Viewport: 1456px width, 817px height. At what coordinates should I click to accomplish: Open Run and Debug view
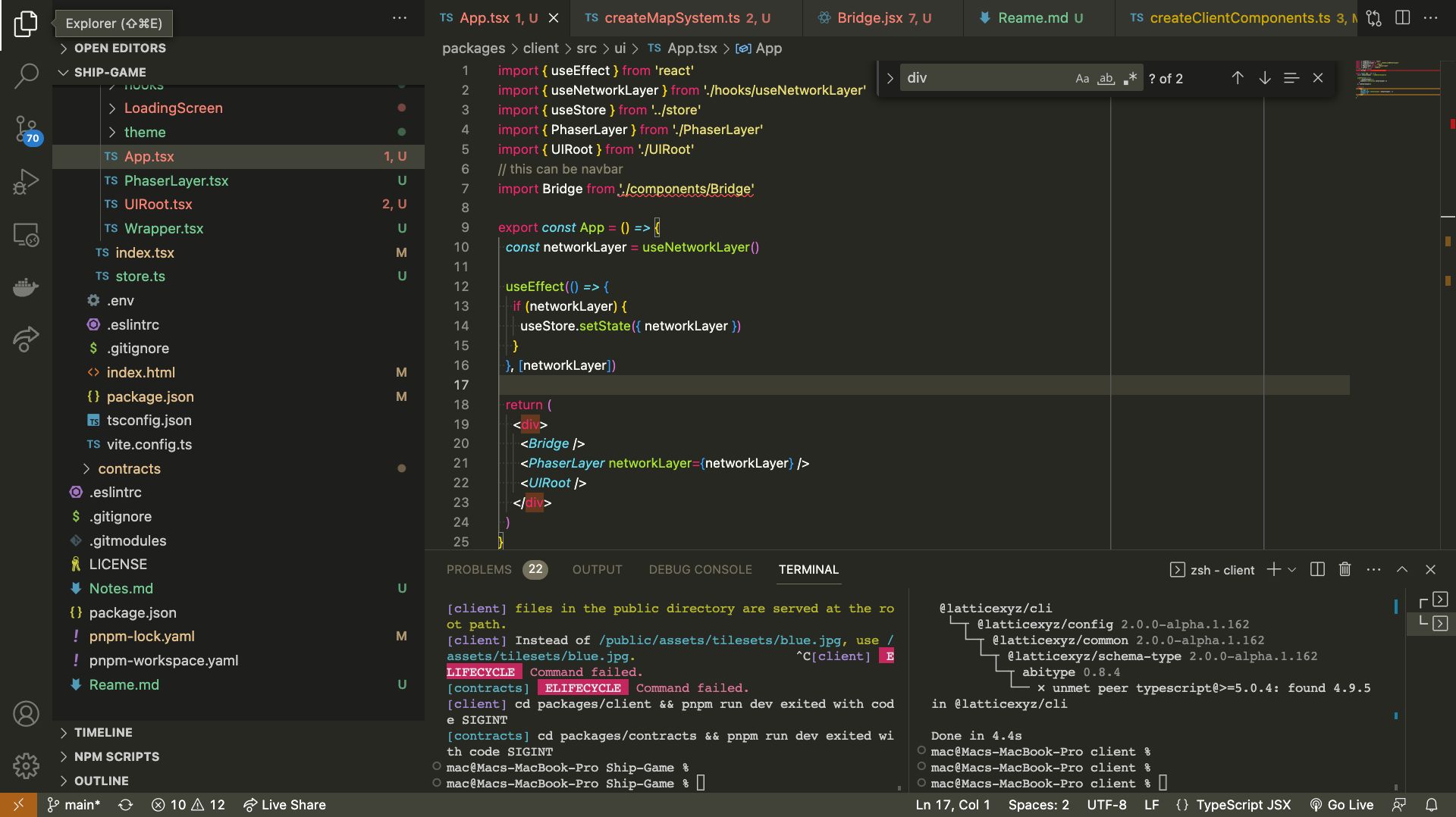[x=26, y=183]
